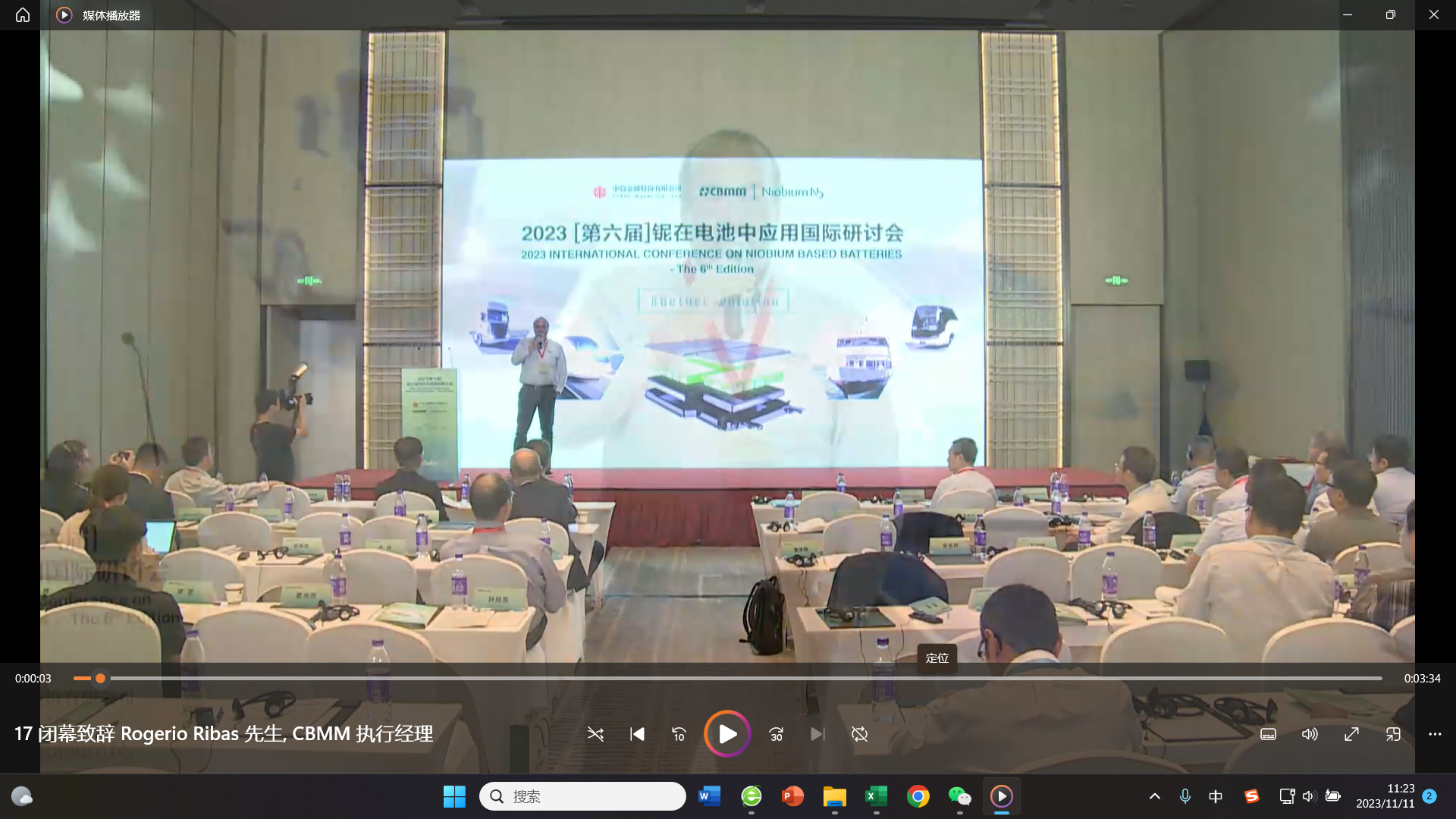Switch the video to full screen
The height and width of the screenshot is (819, 1456).
coord(1351,734)
